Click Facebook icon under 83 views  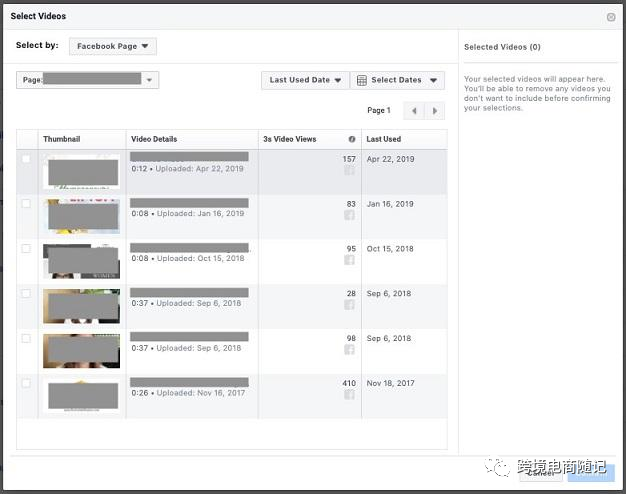coord(349,215)
